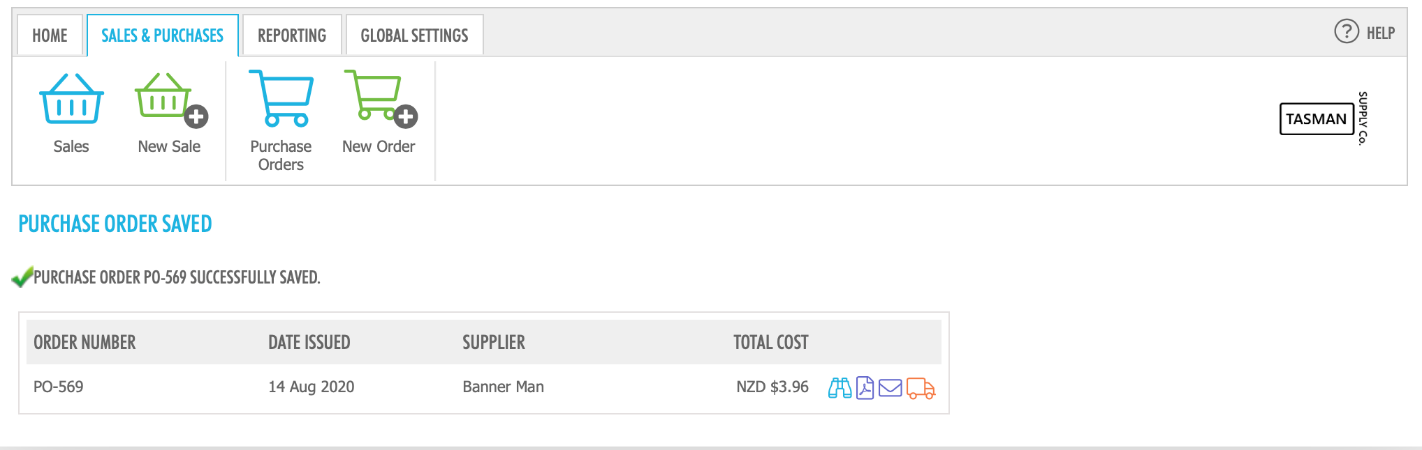Click the PO-569 order number cell
The height and width of the screenshot is (450, 1422).
point(58,386)
